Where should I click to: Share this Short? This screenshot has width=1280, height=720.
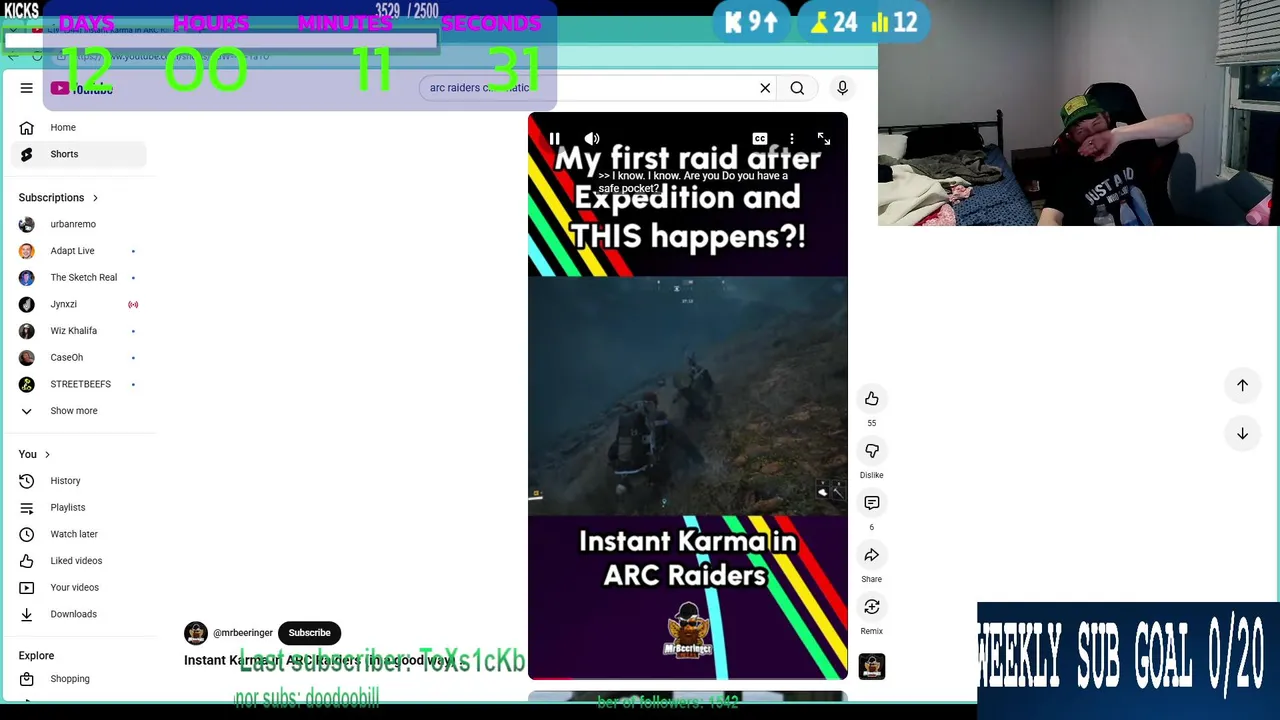(872, 555)
